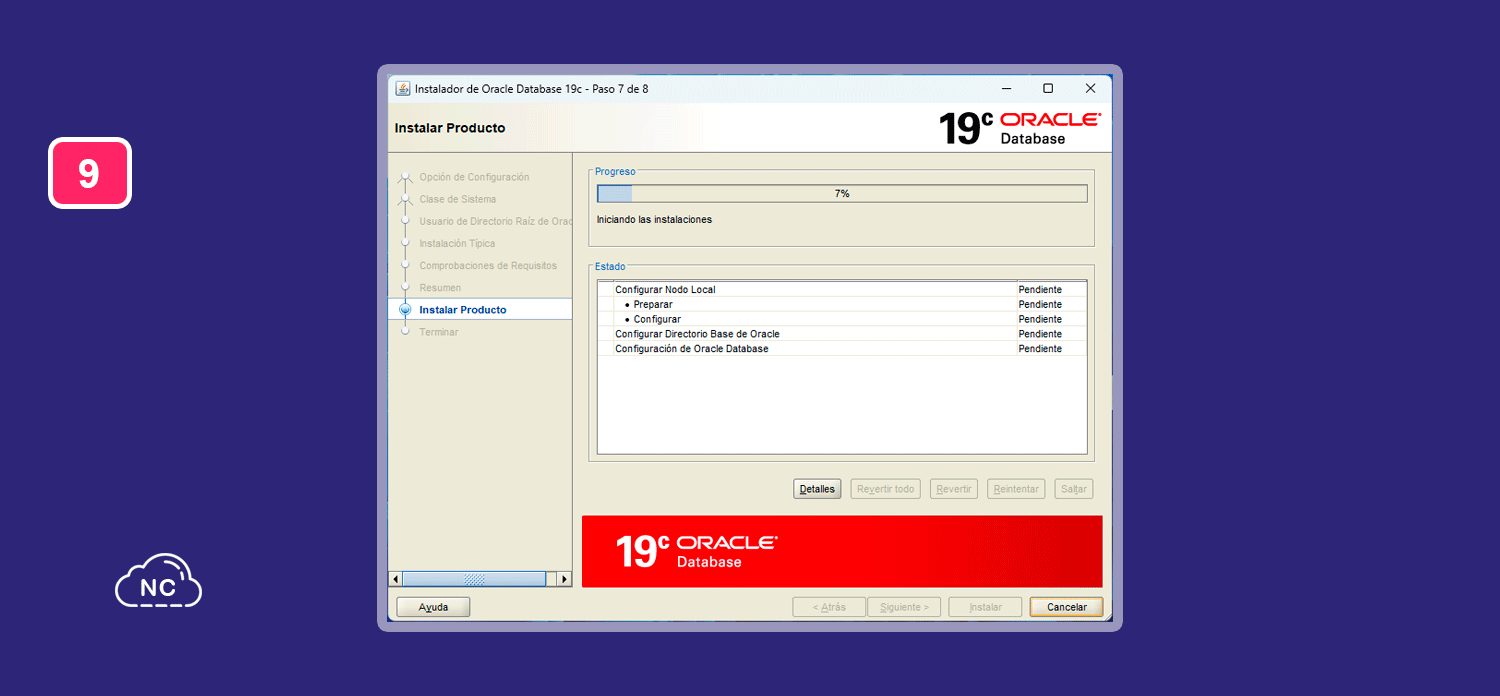Open help with the Ayuda button
The width and height of the screenshot is (1500, 696).
[433, 607]
